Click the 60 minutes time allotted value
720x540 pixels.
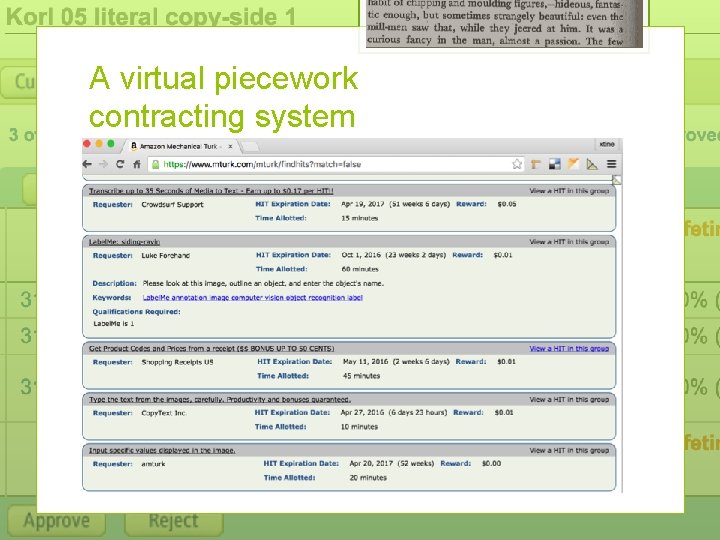click(x=360, y=270)
